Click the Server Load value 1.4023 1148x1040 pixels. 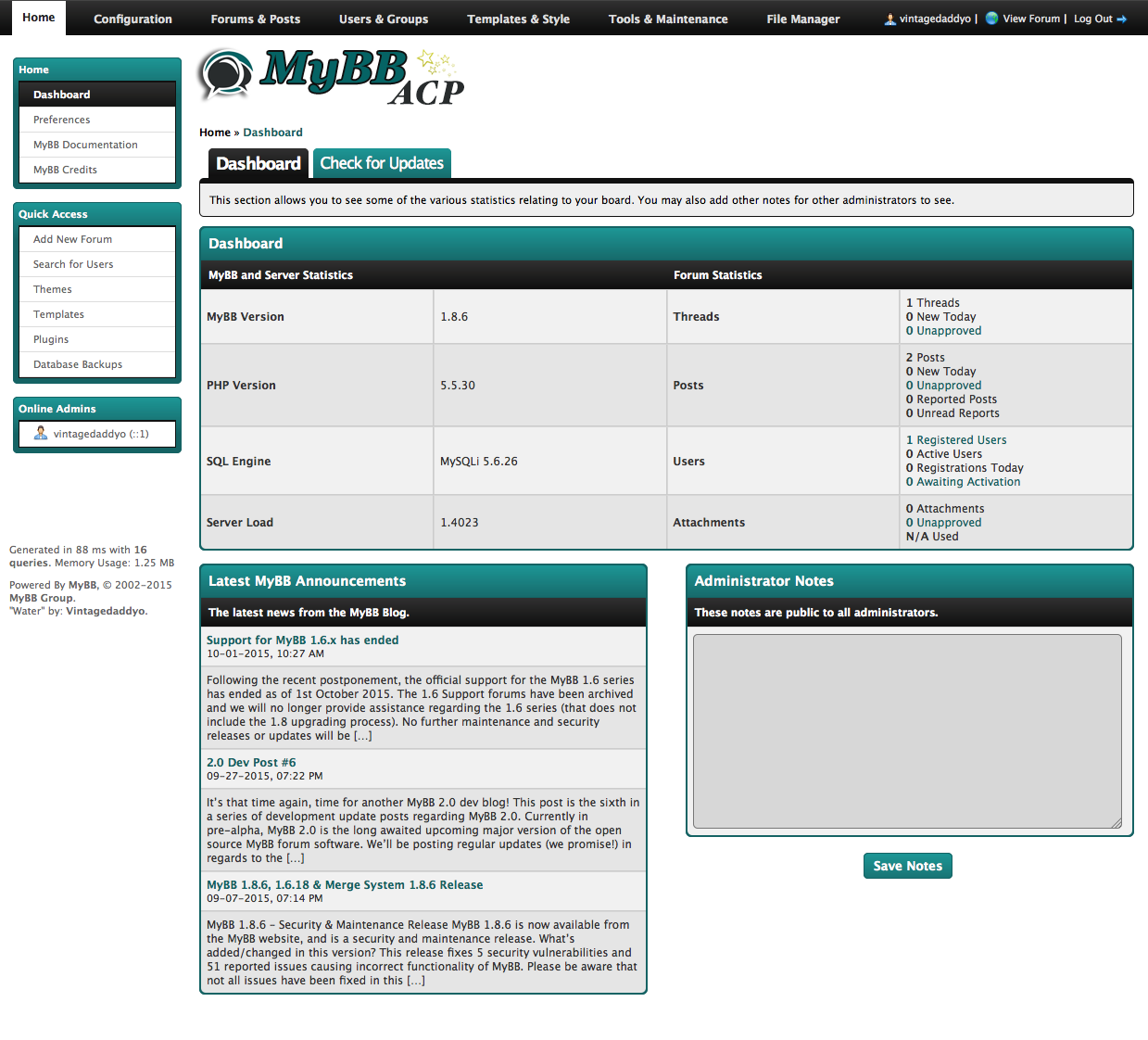click(x=460, y=523)
